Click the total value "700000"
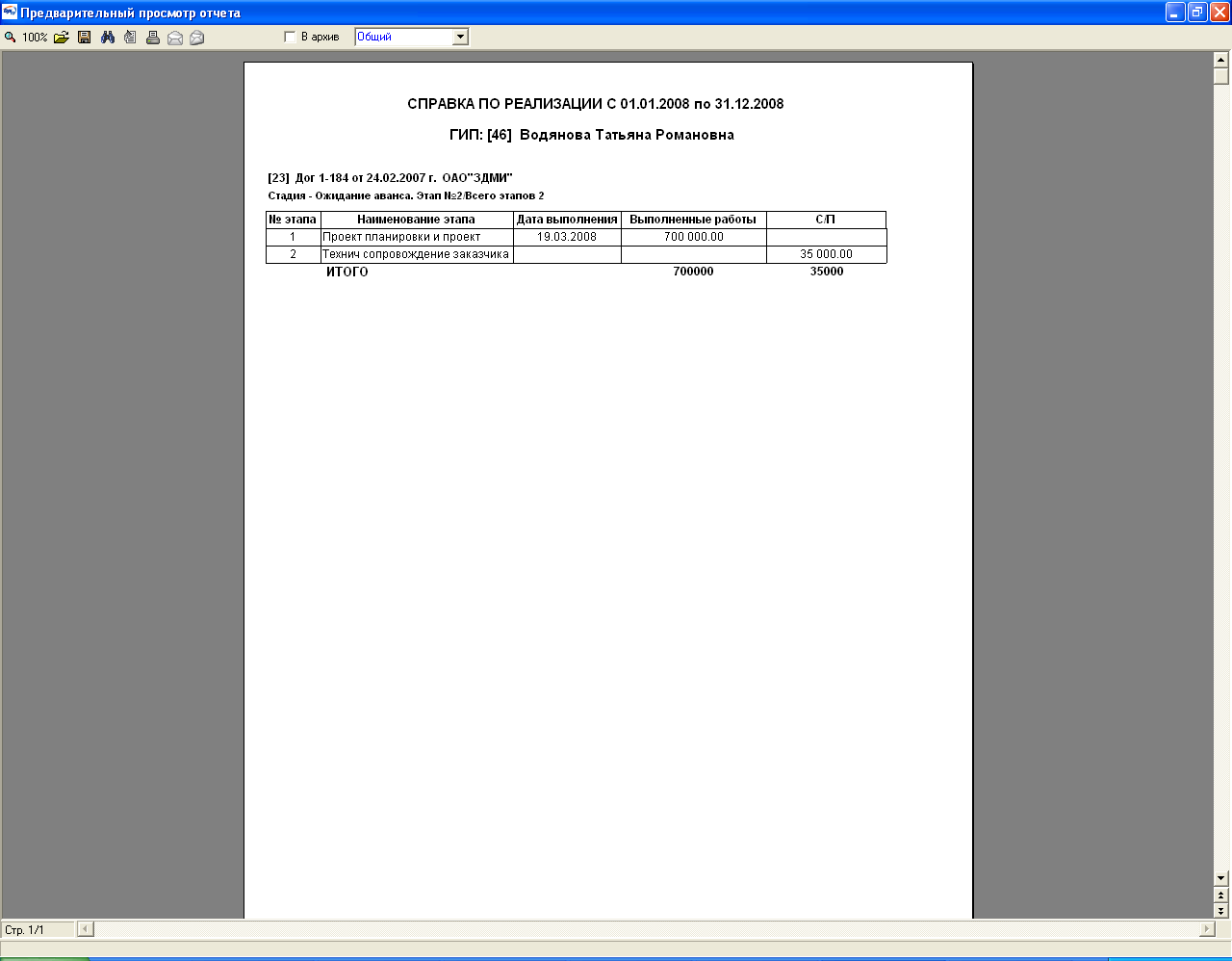This screenshot has height=961, width=1232. [693, 273]
